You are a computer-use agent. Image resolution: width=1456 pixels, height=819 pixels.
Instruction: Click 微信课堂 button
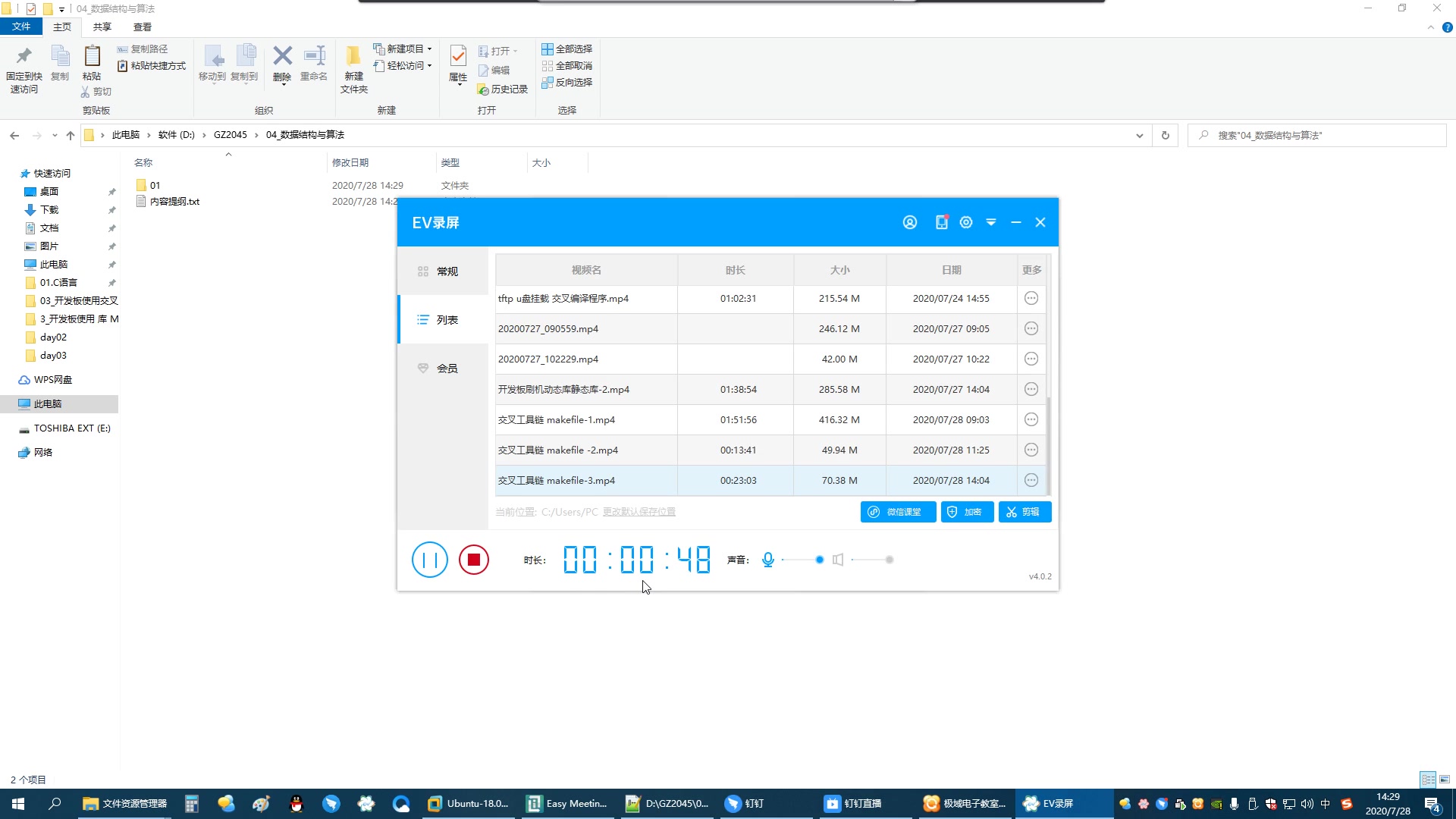click(898, 512)
